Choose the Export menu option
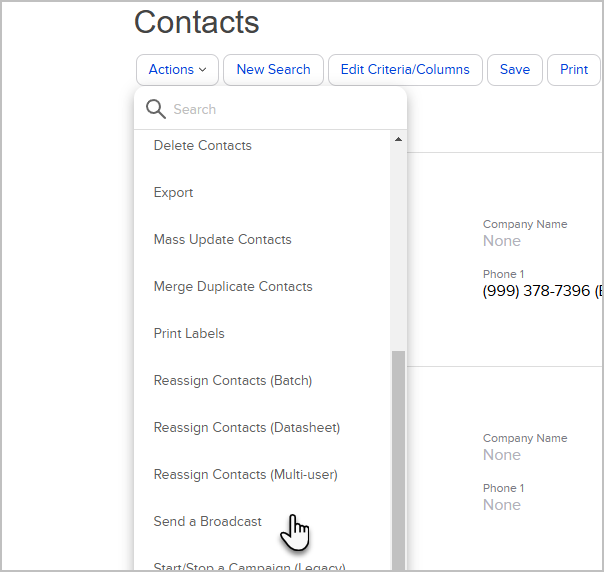The height and width of the screenshot is (572, 604). pos(174,193)
